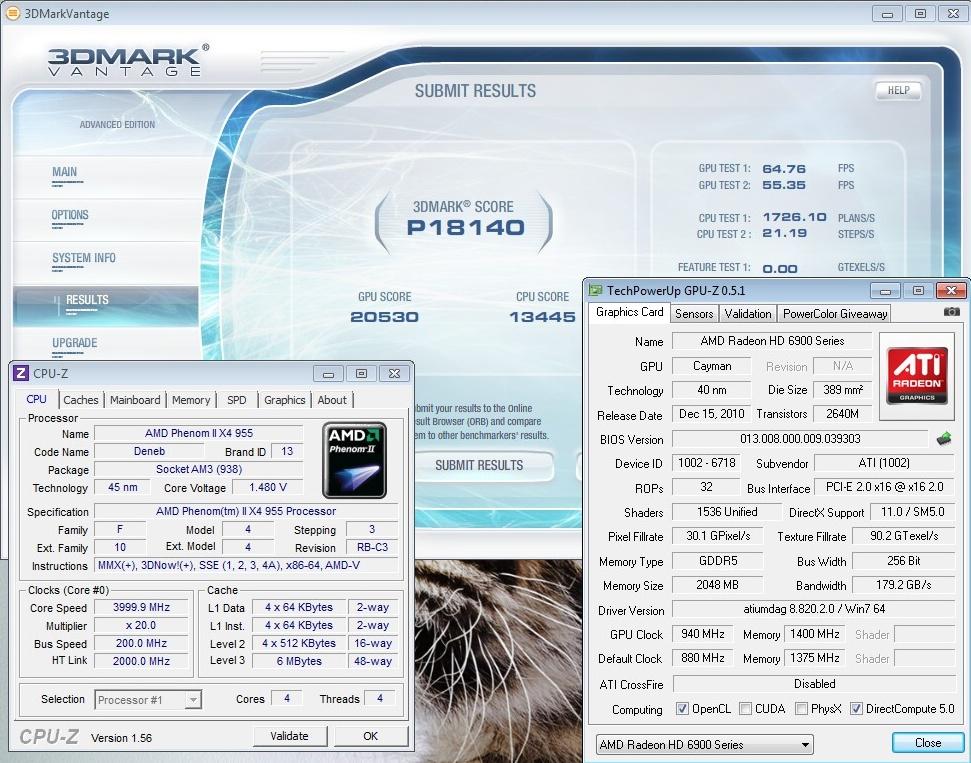Enable the CUDA checkbox
The width and height of the screenshot is (971, 763).
coord(746,709)
